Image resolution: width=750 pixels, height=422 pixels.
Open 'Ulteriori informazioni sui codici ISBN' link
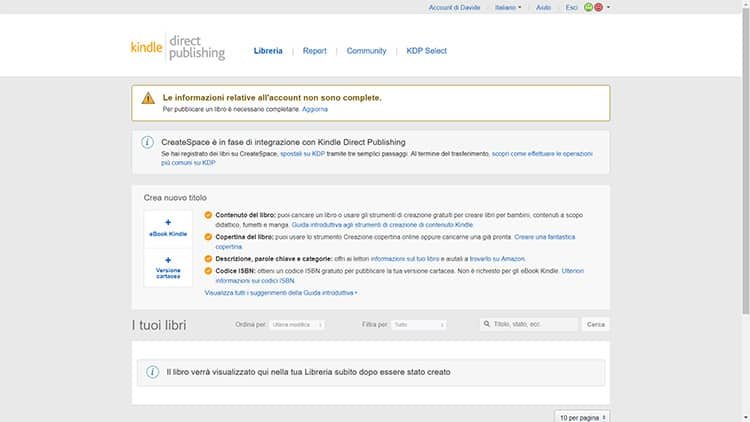(572, 271)
